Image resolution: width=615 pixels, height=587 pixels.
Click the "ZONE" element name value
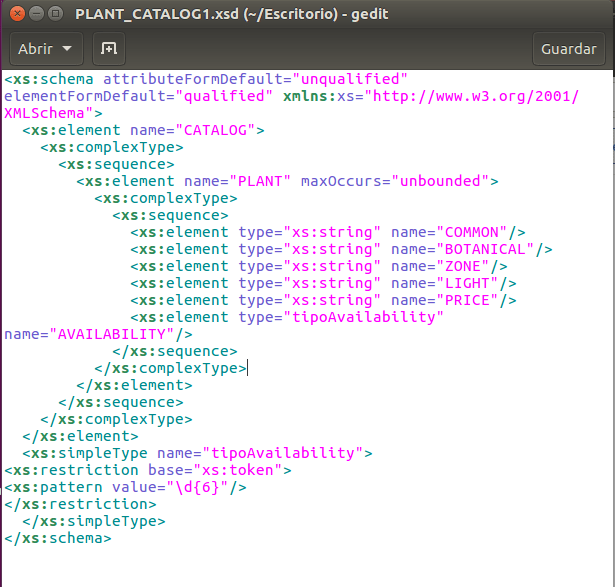pyautogui.click(x=465, y=266)
